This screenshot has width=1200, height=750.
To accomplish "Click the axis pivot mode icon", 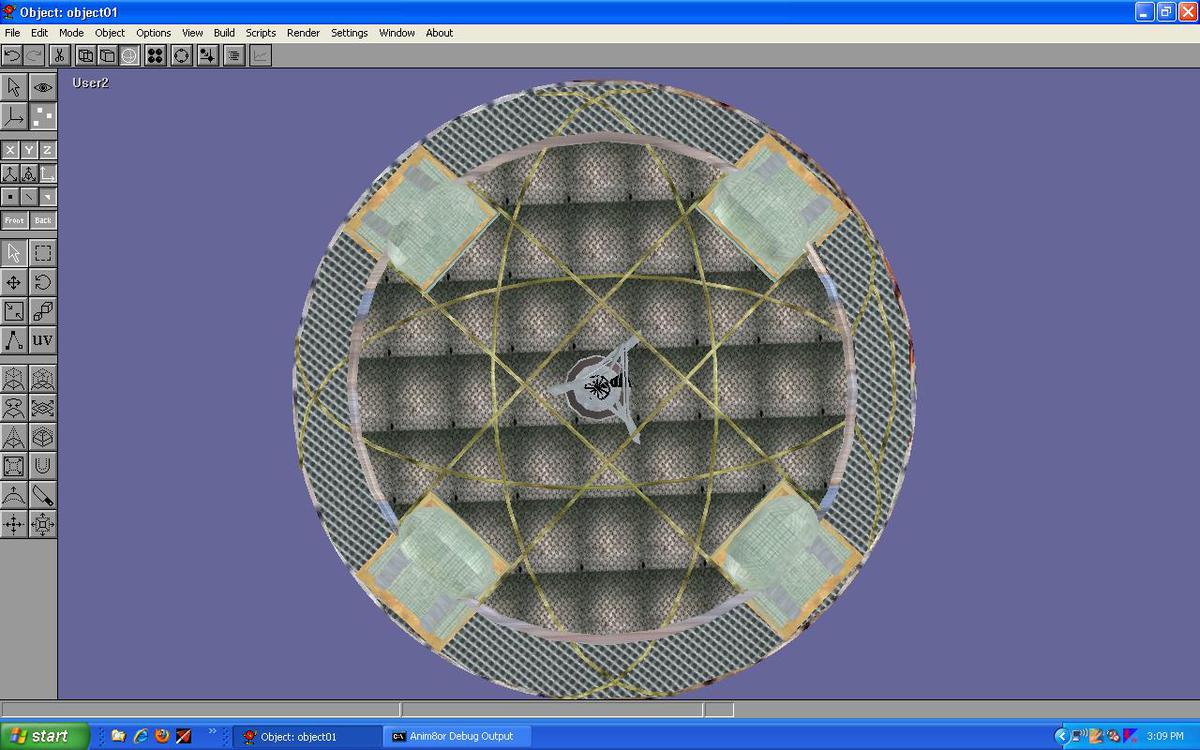I will (14, 116).
